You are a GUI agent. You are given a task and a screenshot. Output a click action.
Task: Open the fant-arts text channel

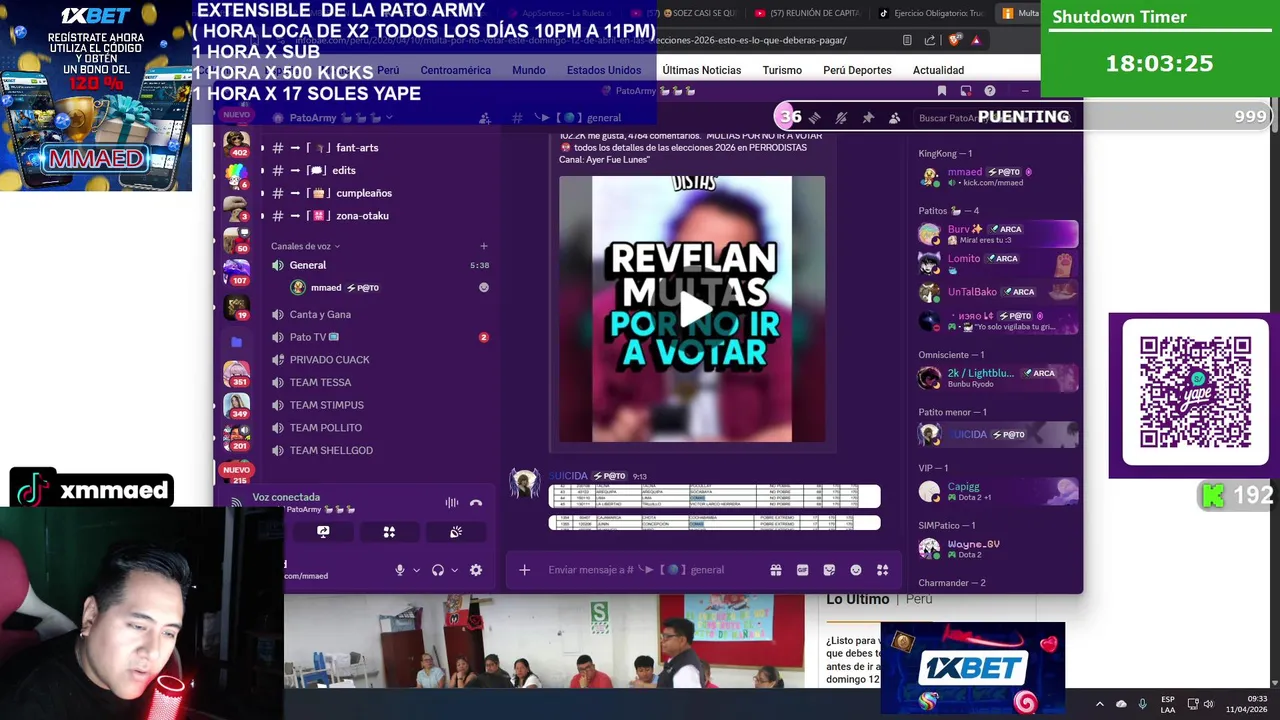click(x=377, y=147)
